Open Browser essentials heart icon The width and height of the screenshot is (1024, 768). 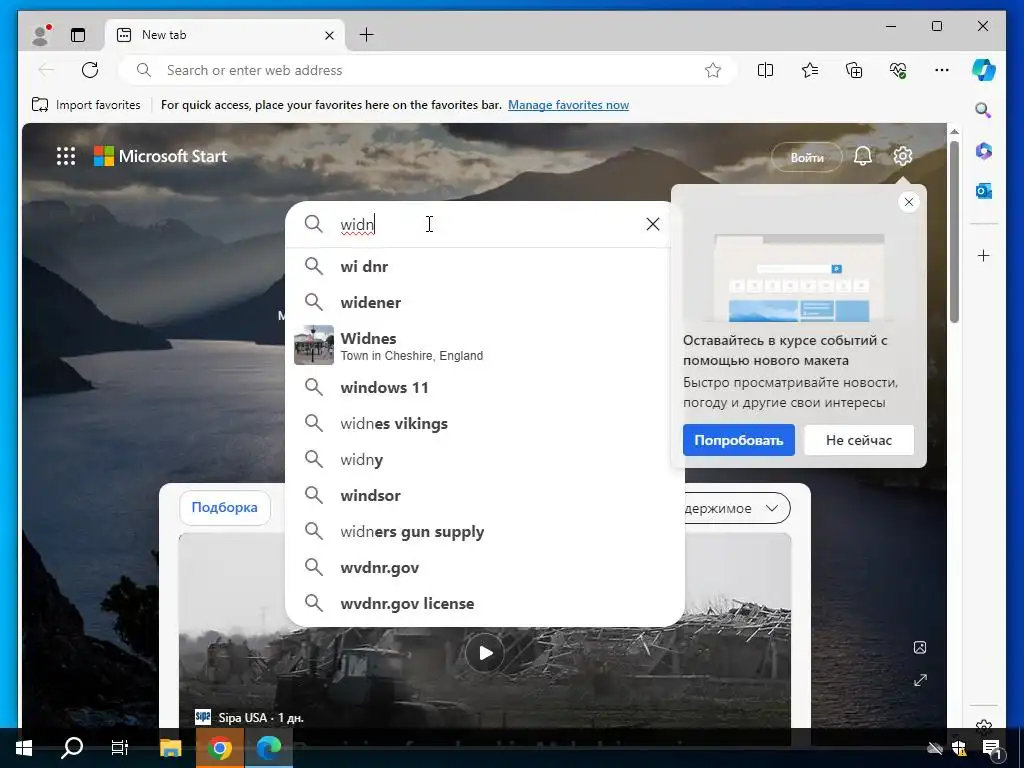pyautogui.click(x=899, y=70)
